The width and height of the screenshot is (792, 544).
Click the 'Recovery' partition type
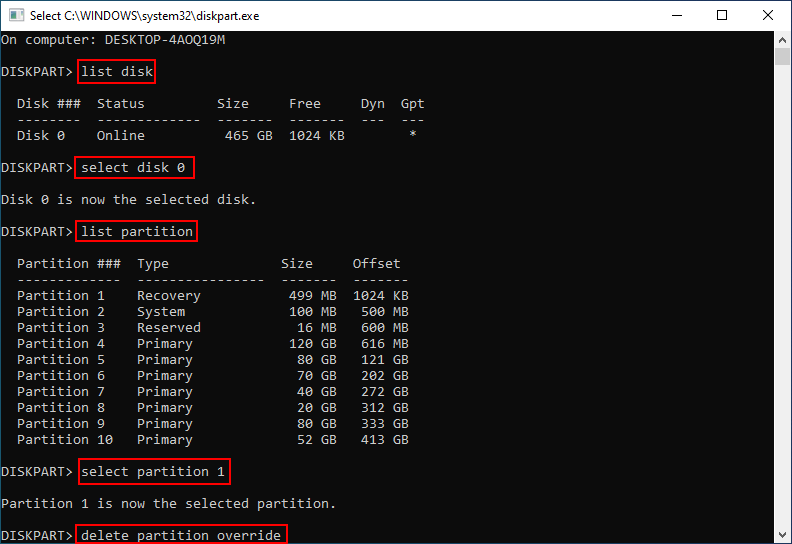tap(169, 295)
